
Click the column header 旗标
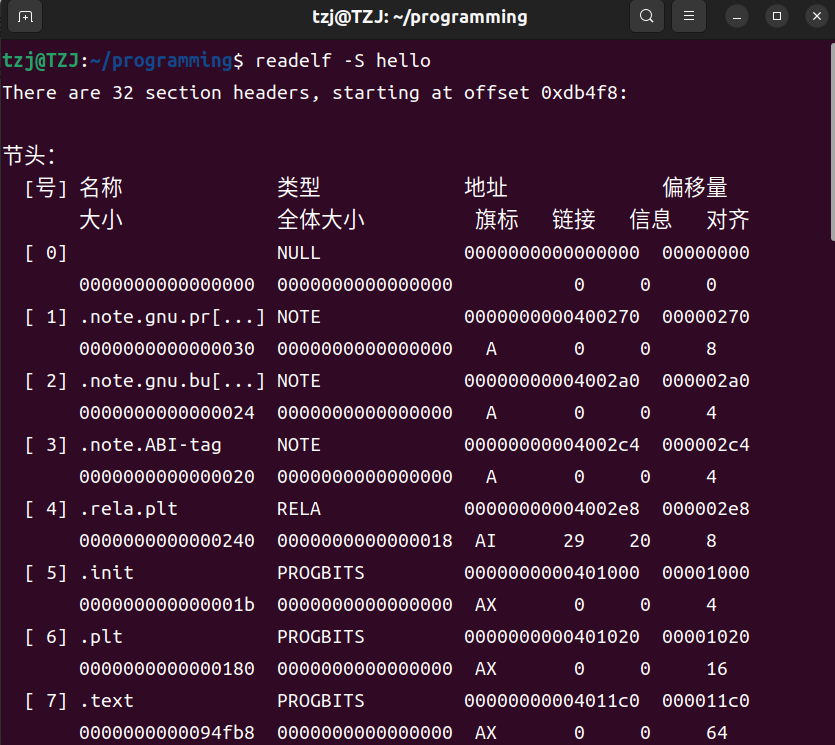[x=497, y=219]
